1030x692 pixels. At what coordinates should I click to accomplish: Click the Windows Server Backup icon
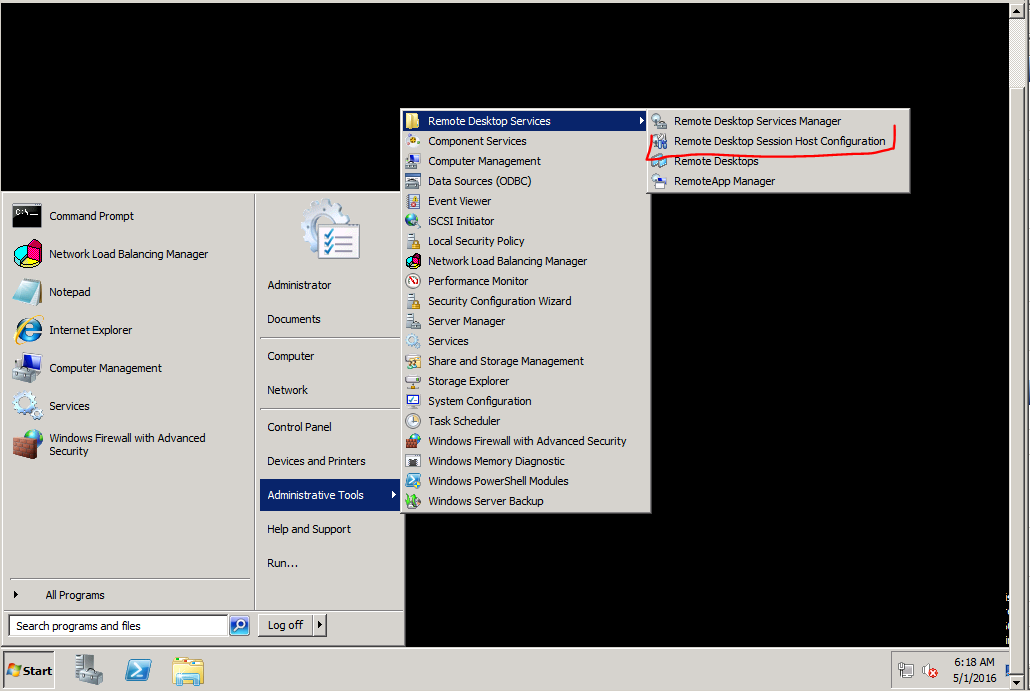pos(413,501)
